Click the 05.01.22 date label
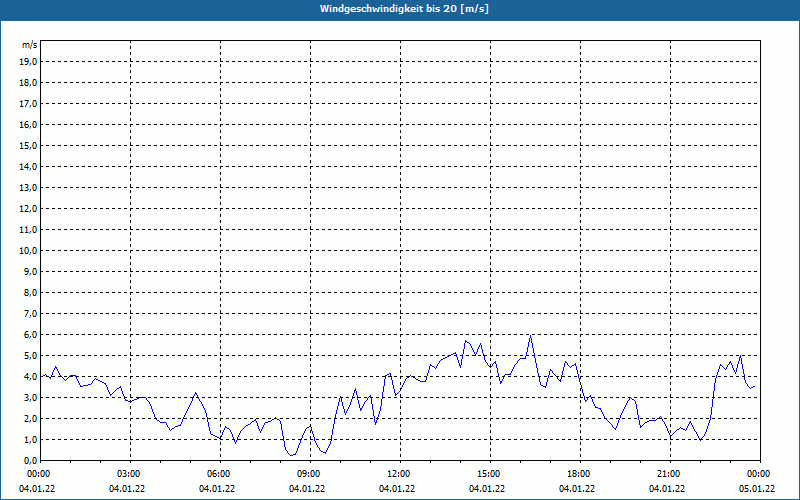 757,489
